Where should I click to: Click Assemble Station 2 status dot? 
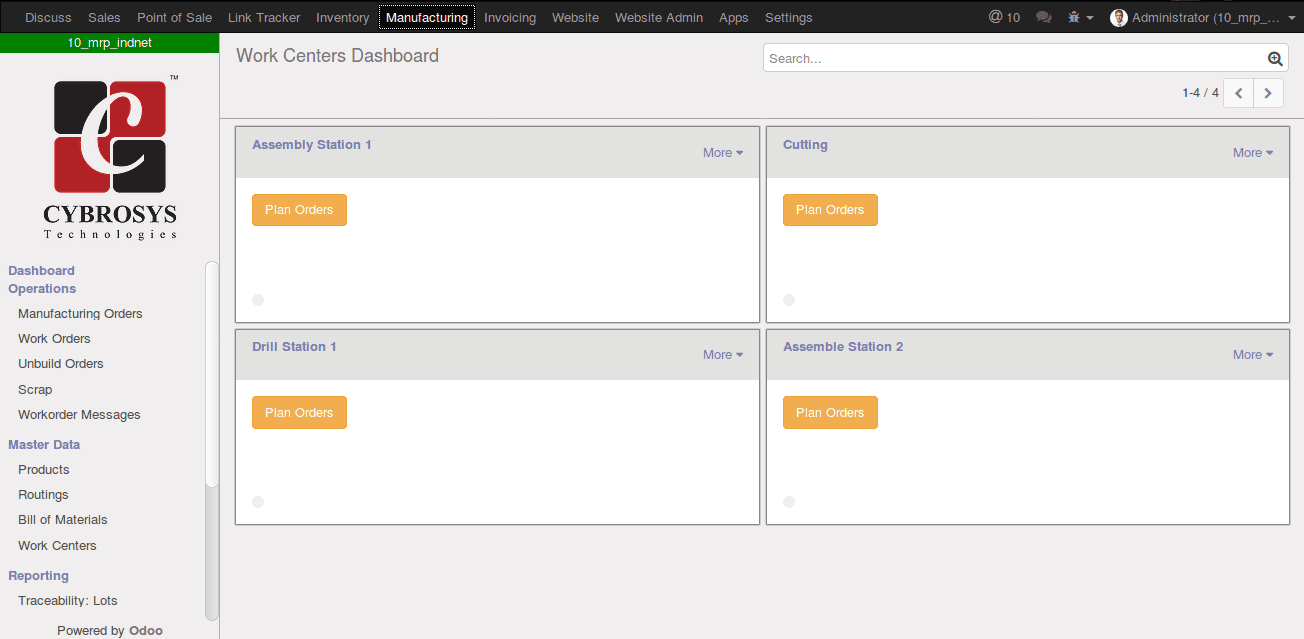789,502
